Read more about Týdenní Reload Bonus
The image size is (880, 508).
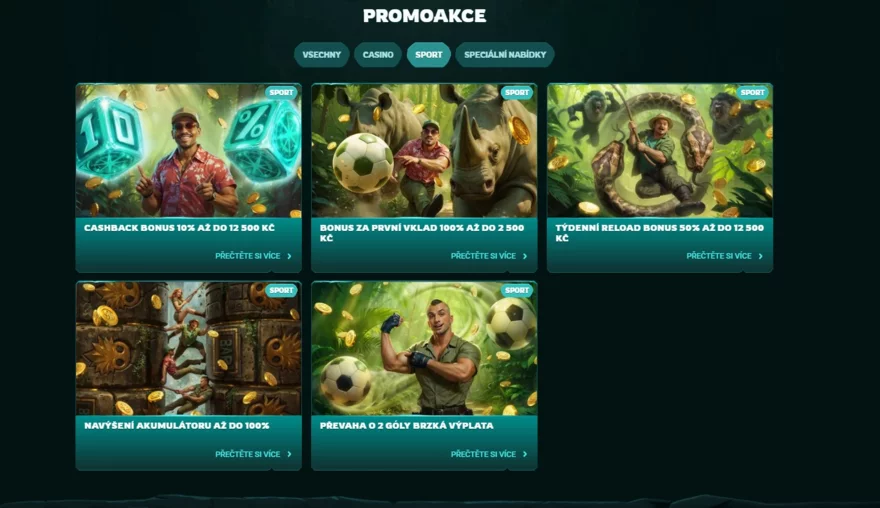(725, 256)
